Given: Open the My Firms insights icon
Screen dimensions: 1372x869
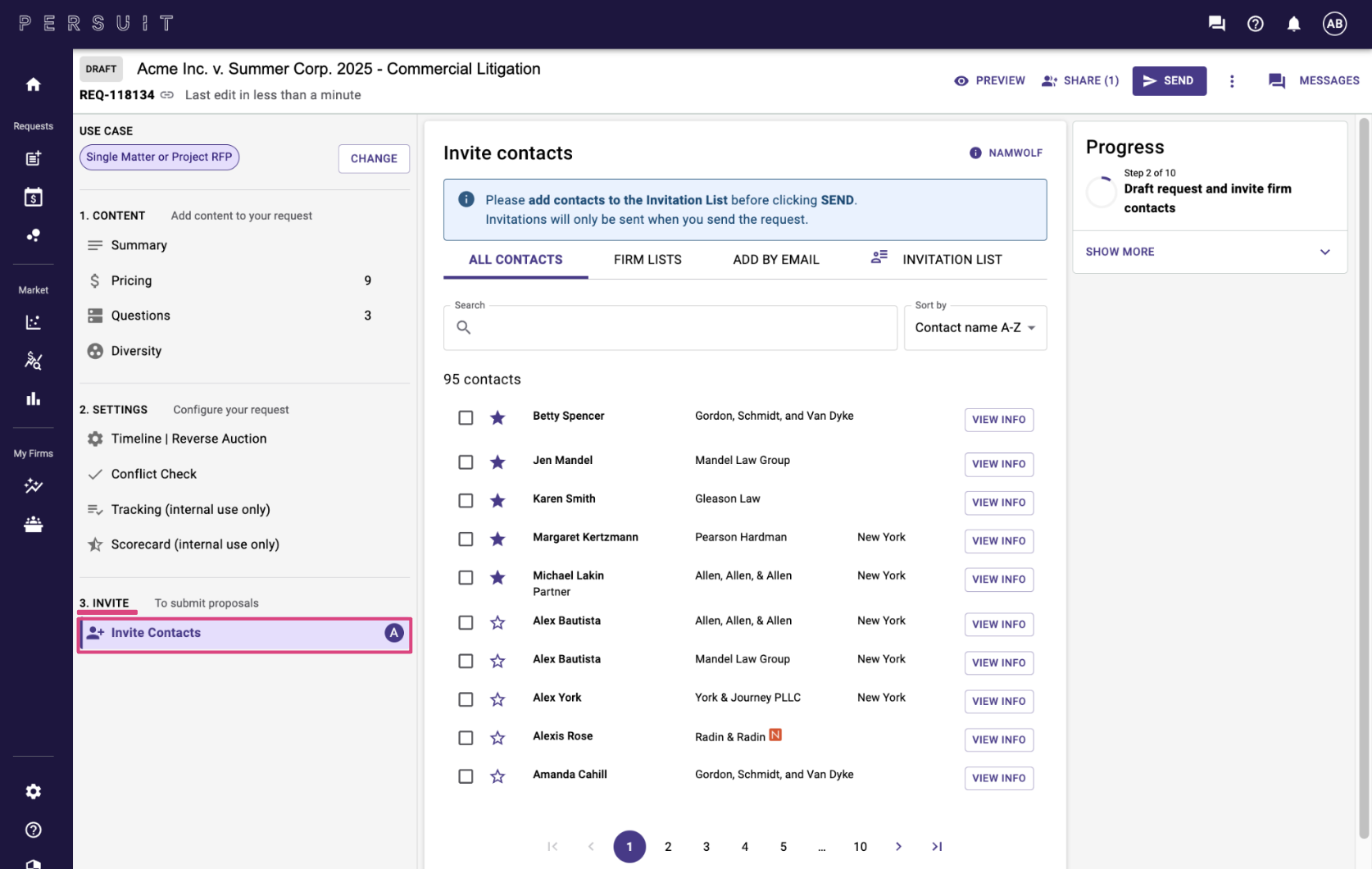Looking at the screenshot, I should (x=33, y=486).
